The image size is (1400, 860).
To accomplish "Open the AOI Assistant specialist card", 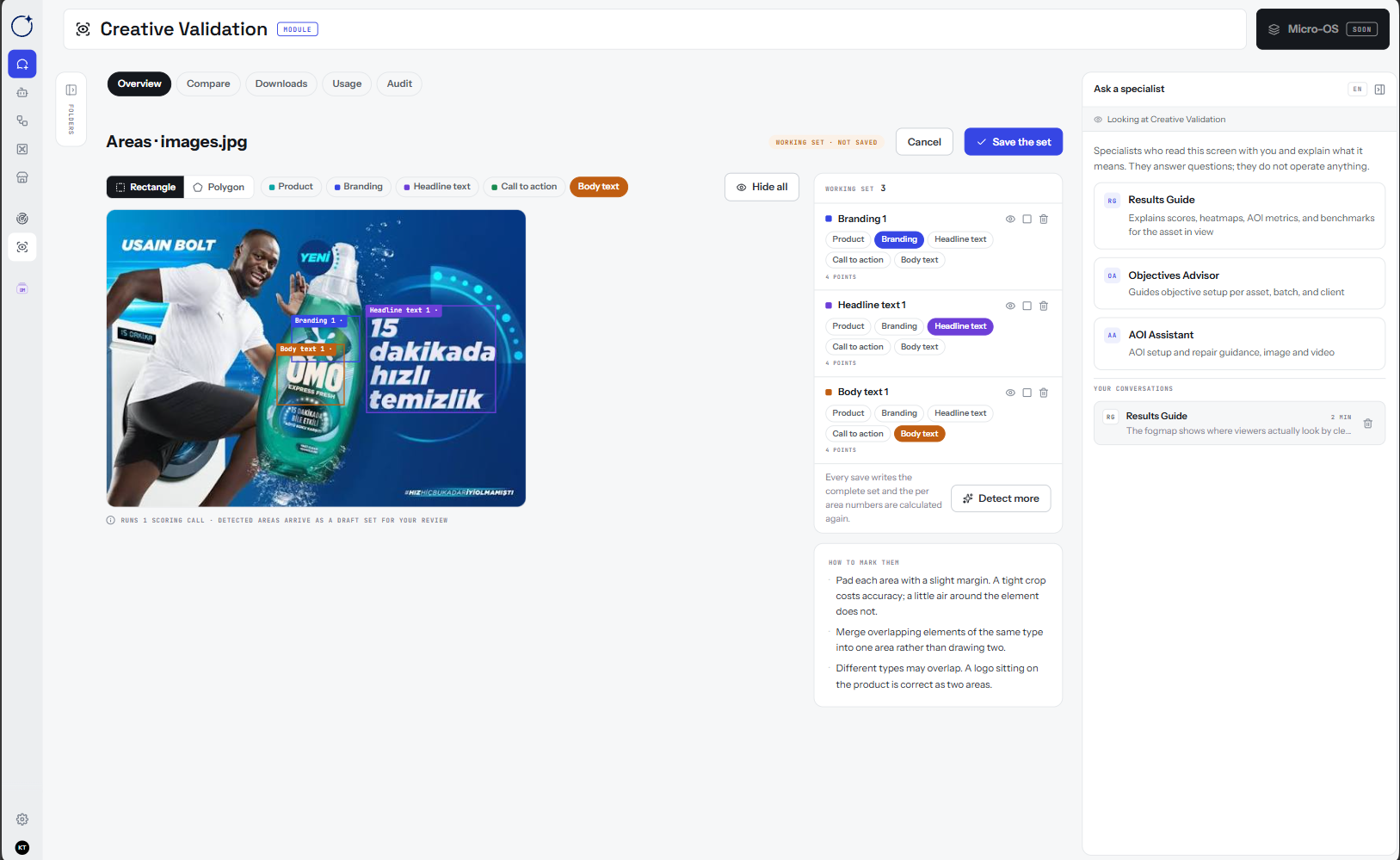I will tap(1239, 343).
